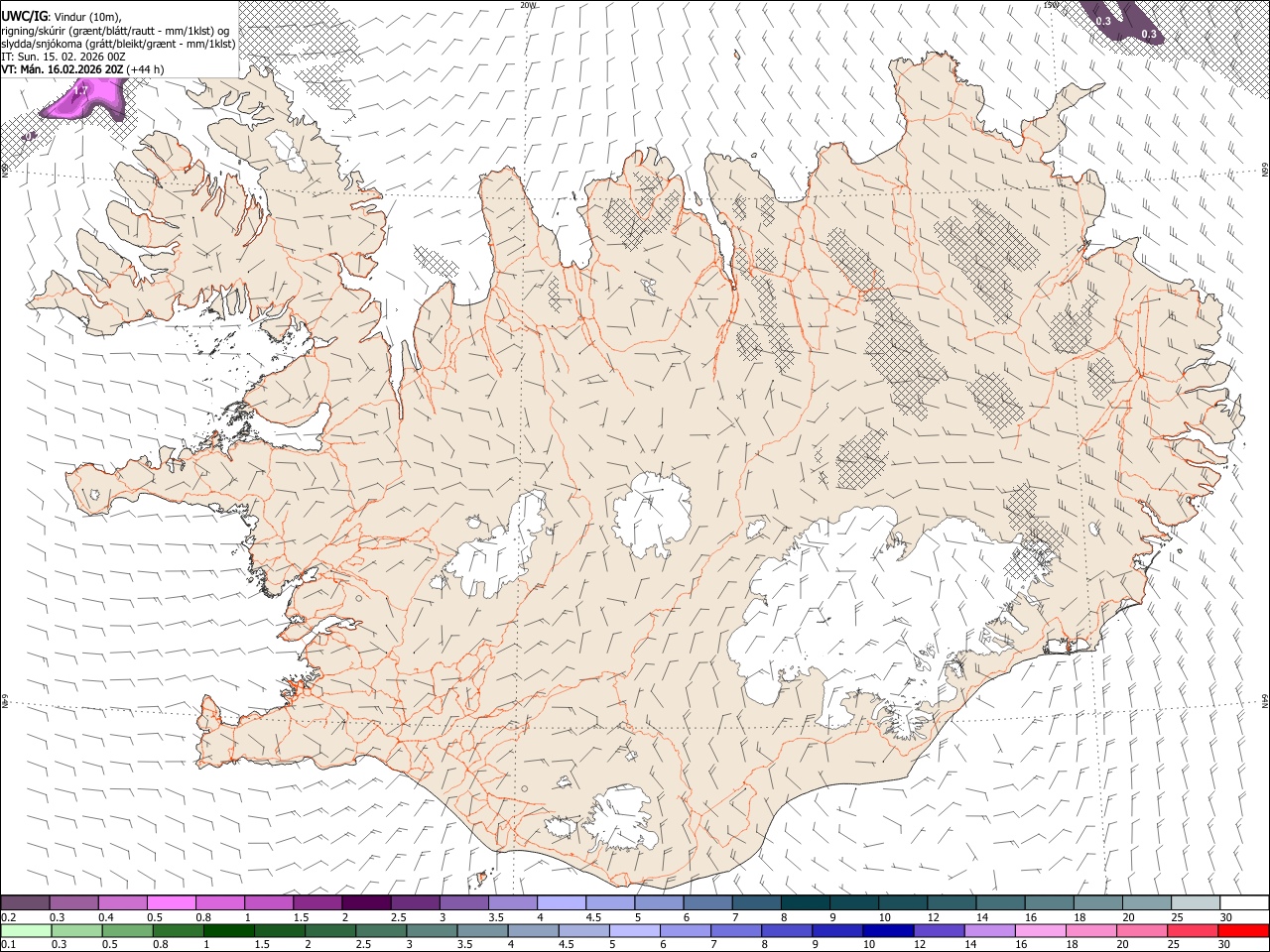Select the hot pink 20 rain legend swatch
This screenshot has width=1270, height=952.
click(x=1141, y=930)
